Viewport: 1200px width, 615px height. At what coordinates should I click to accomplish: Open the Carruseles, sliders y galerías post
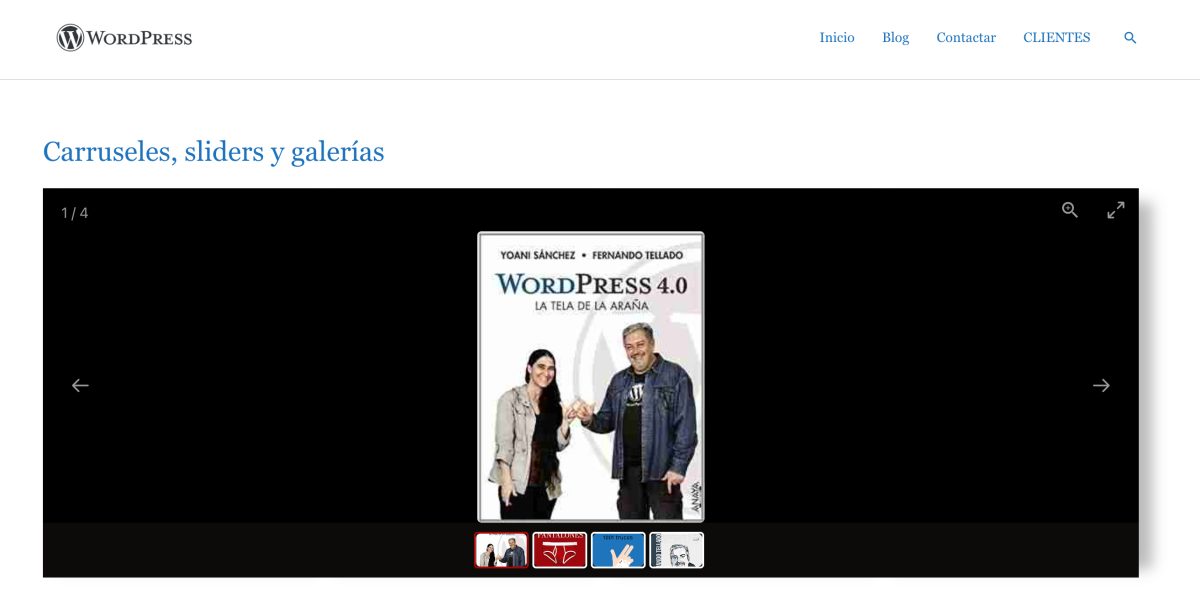[213, 151]
